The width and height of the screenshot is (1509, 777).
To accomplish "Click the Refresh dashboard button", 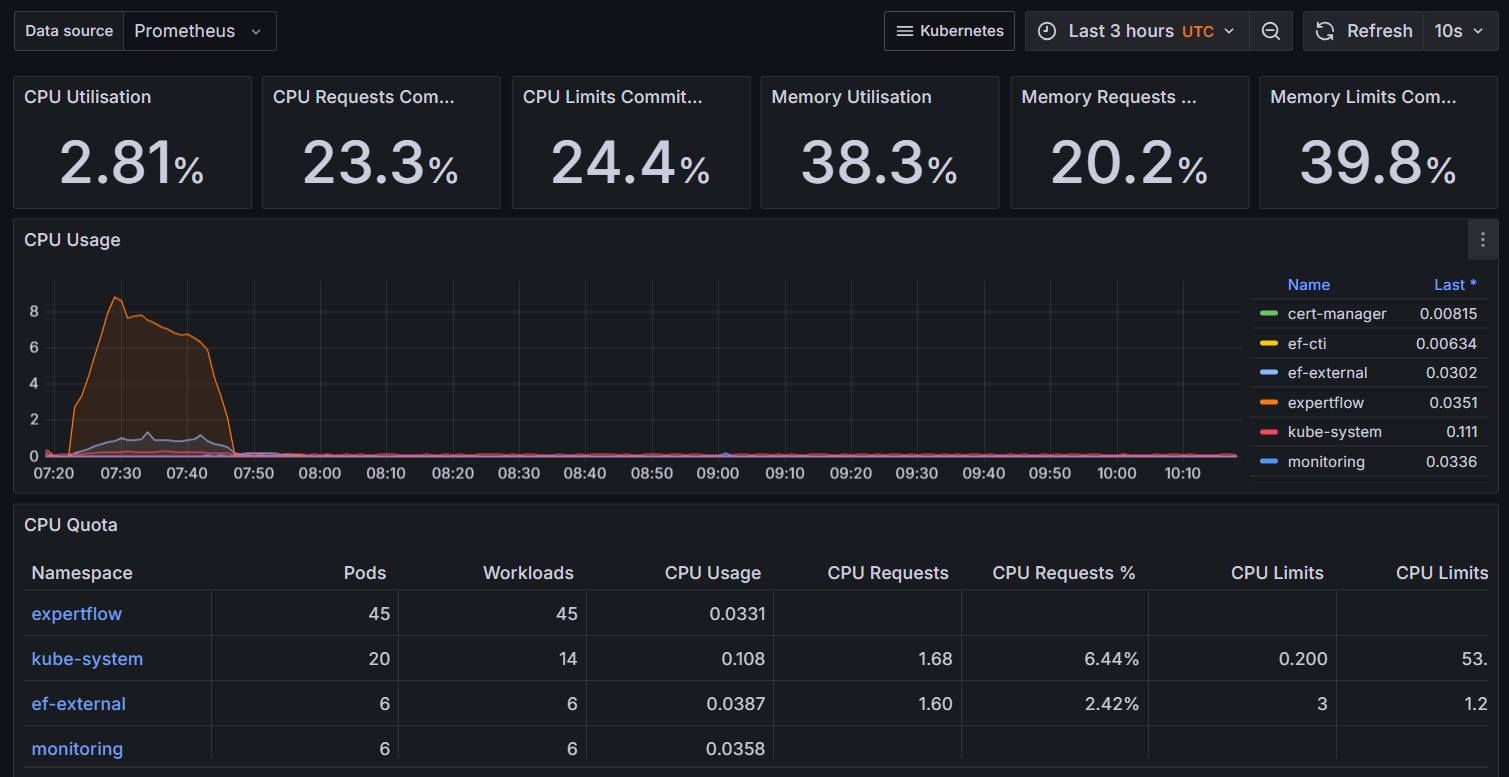I will tap(1364, 31).
